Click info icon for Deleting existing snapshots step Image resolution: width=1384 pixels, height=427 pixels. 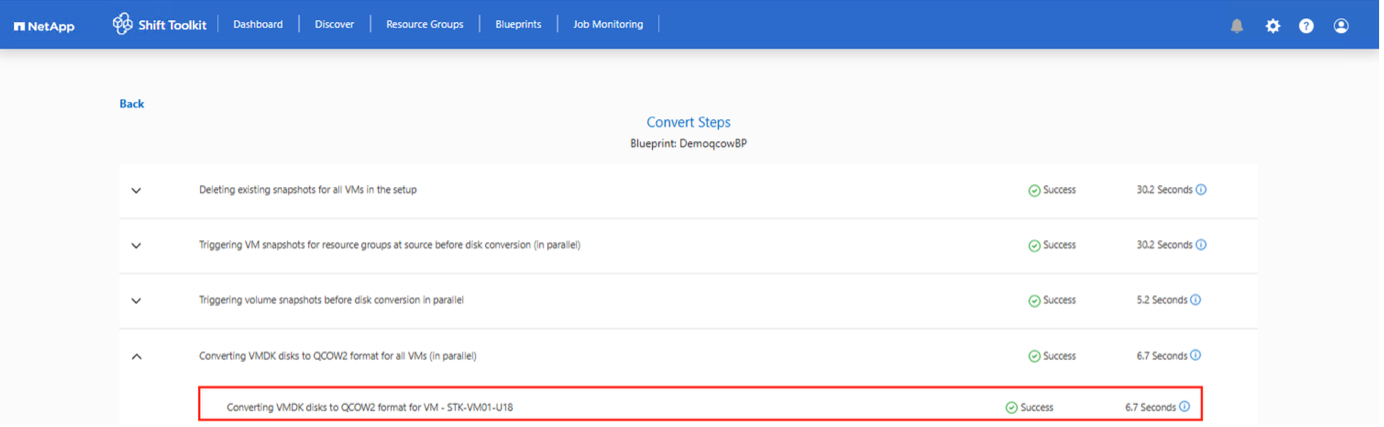[x=1201, y=190]
